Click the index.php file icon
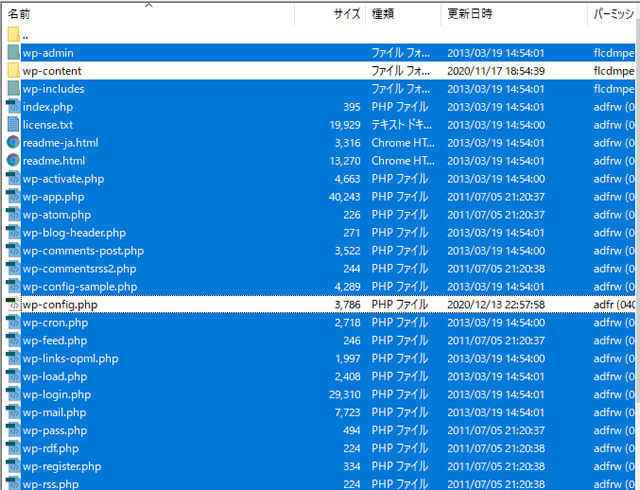 pyautogui.click(x=13, y=107)
